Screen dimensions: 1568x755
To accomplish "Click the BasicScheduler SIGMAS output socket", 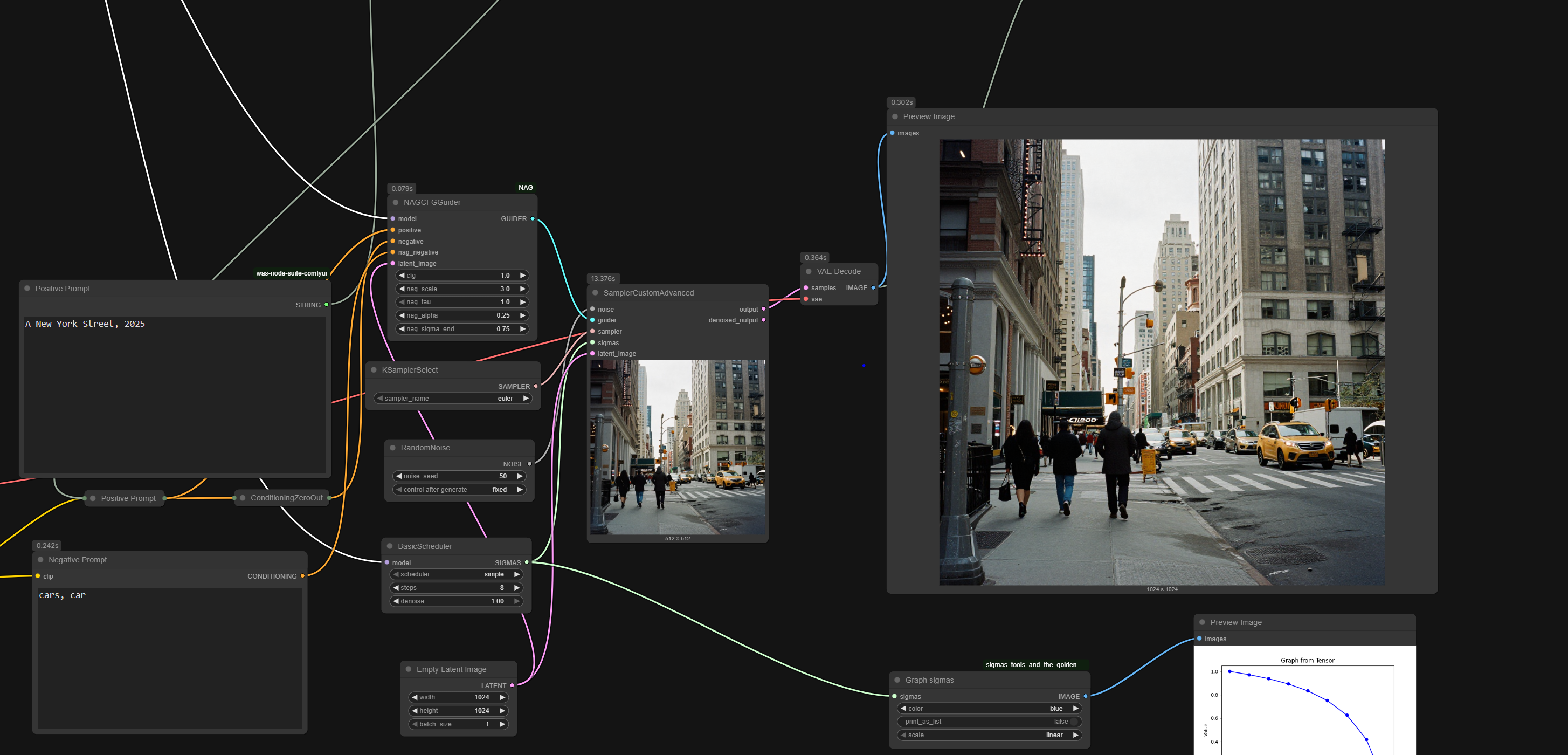I will tap(527, 562).
